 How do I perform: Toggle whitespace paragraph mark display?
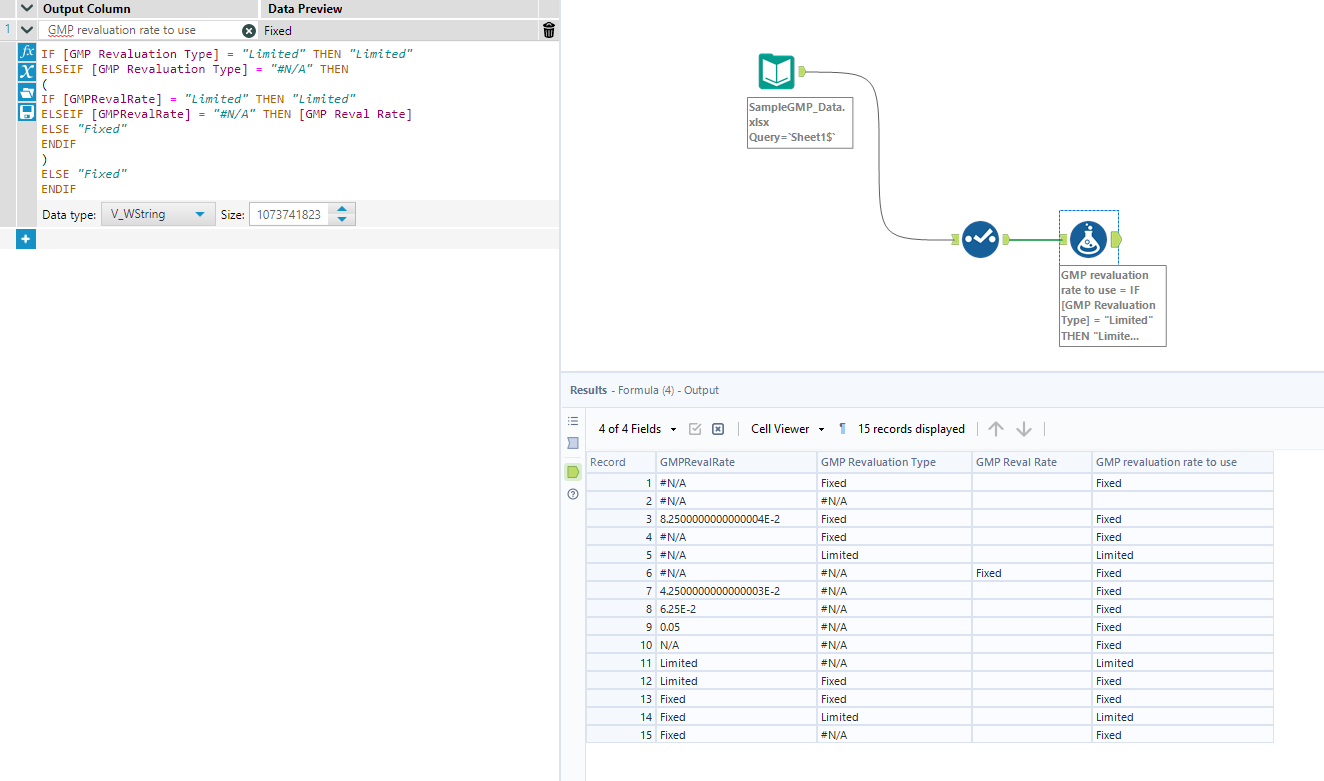pyautogui.click(x=842, y=429)
